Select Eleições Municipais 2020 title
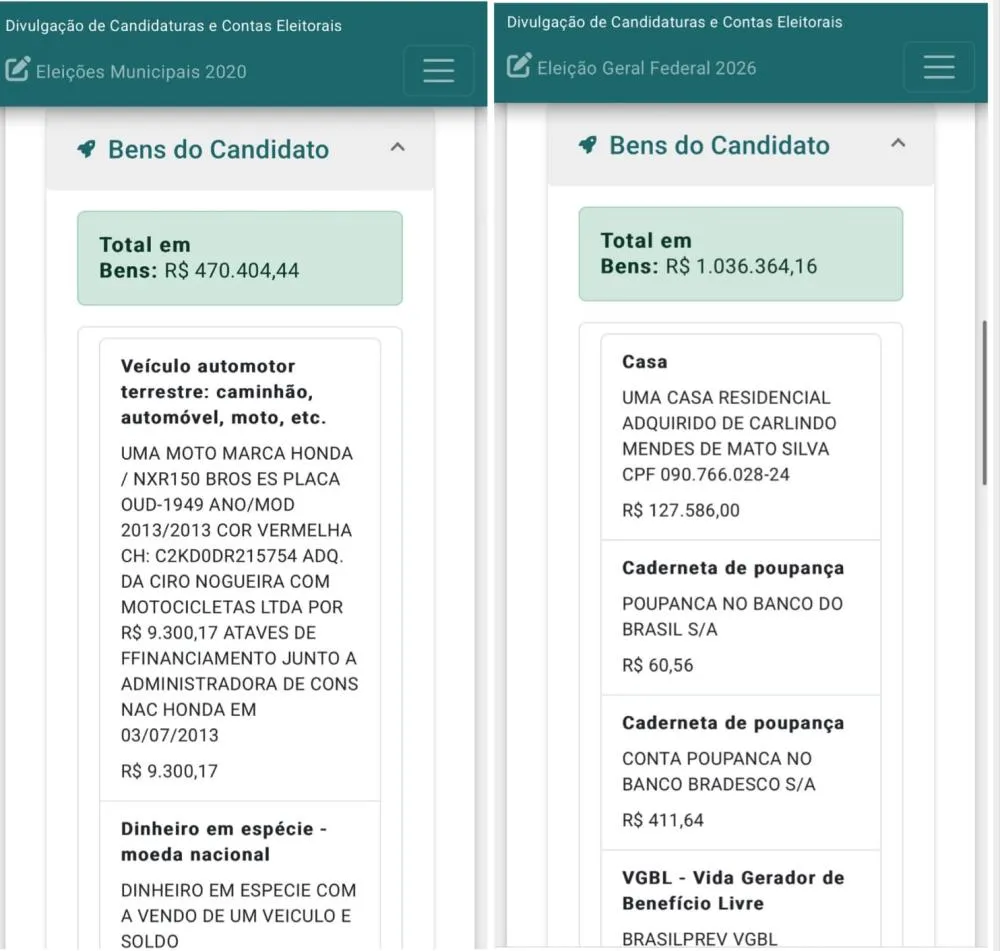 (141, 71)
